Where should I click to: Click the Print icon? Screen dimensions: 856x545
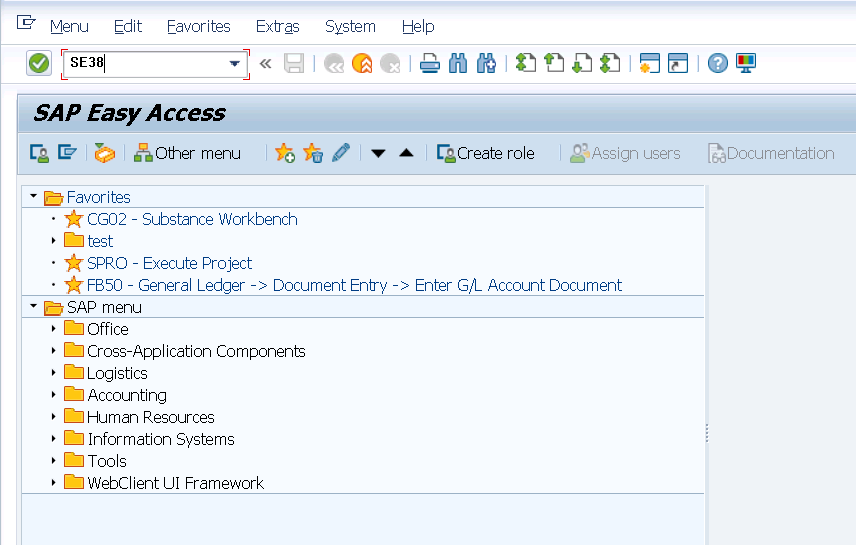pos(430,63)
